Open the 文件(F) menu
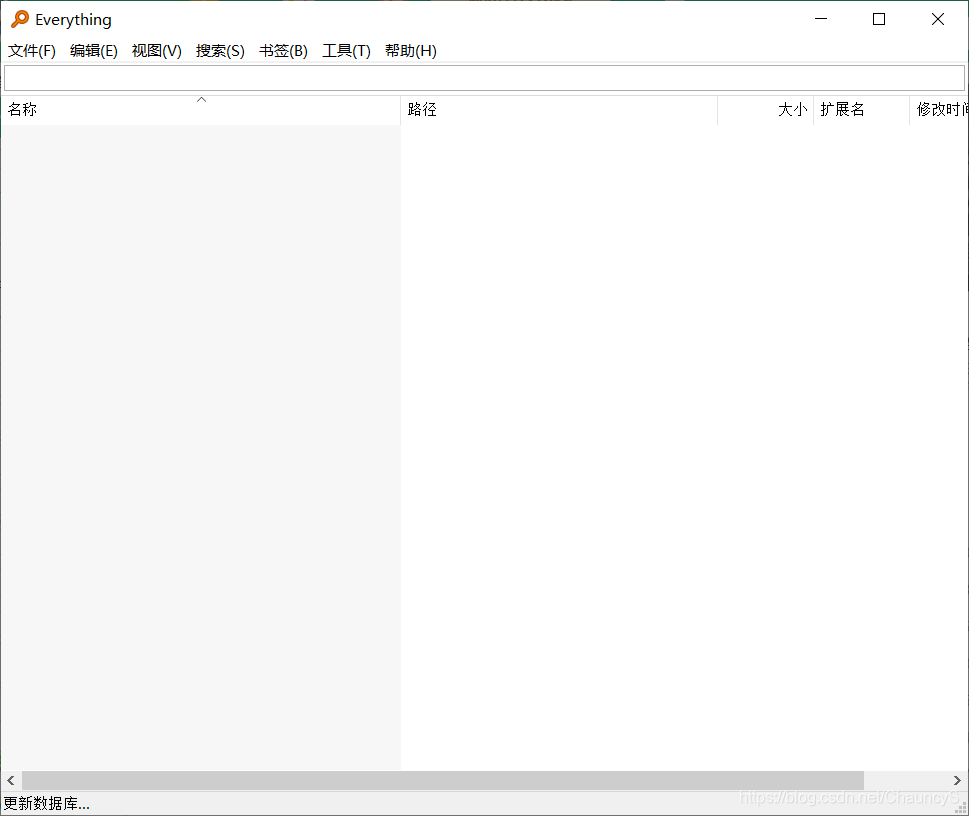Image resolution: width=969 pixels, height=816 pixels. [x=32, y=51]
